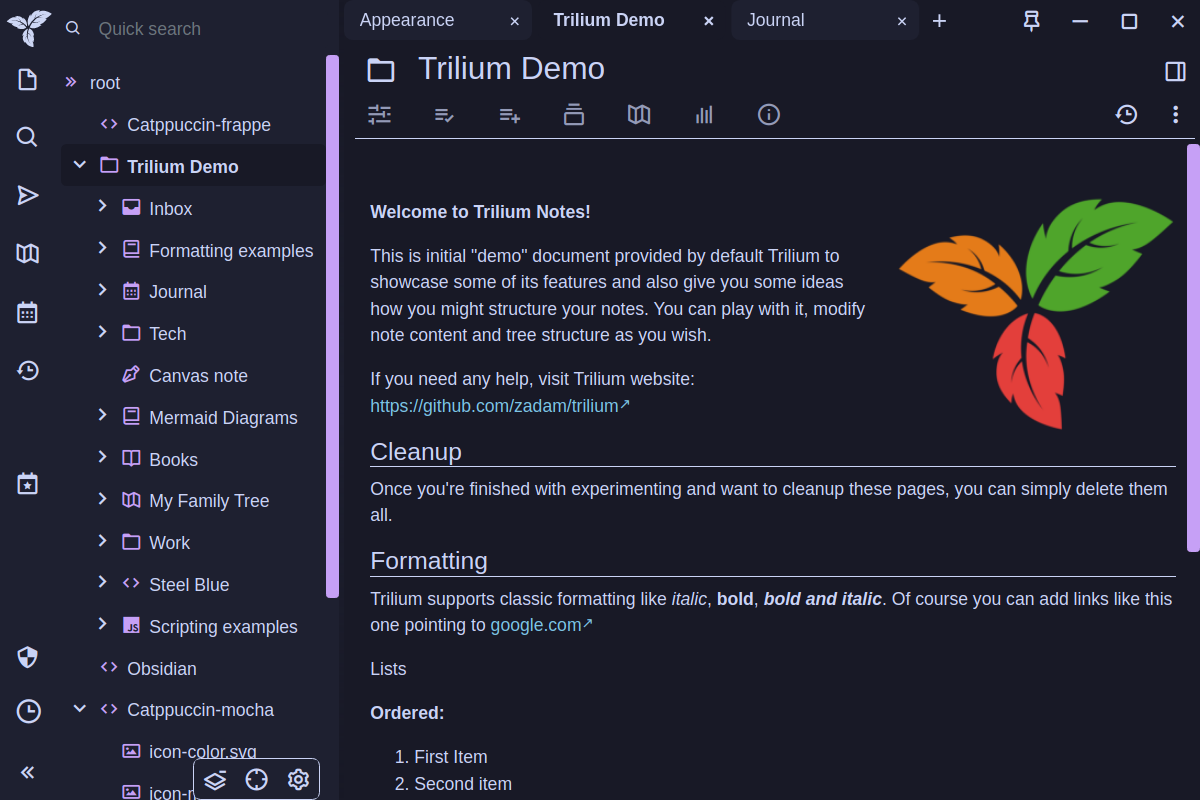Open Catppuccin-frappe note in tree

click(x=199, y=125)
